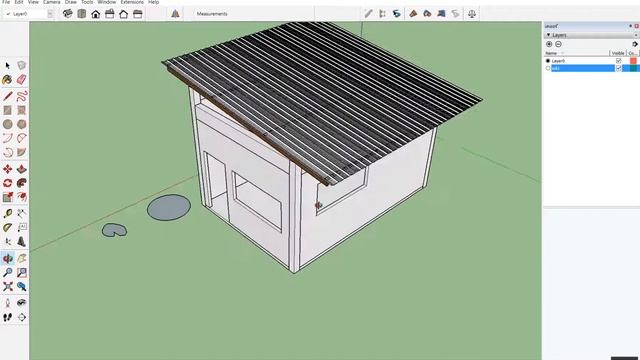Choose the Rotate tool
This screenshot has width=640, height=360.
7,183
